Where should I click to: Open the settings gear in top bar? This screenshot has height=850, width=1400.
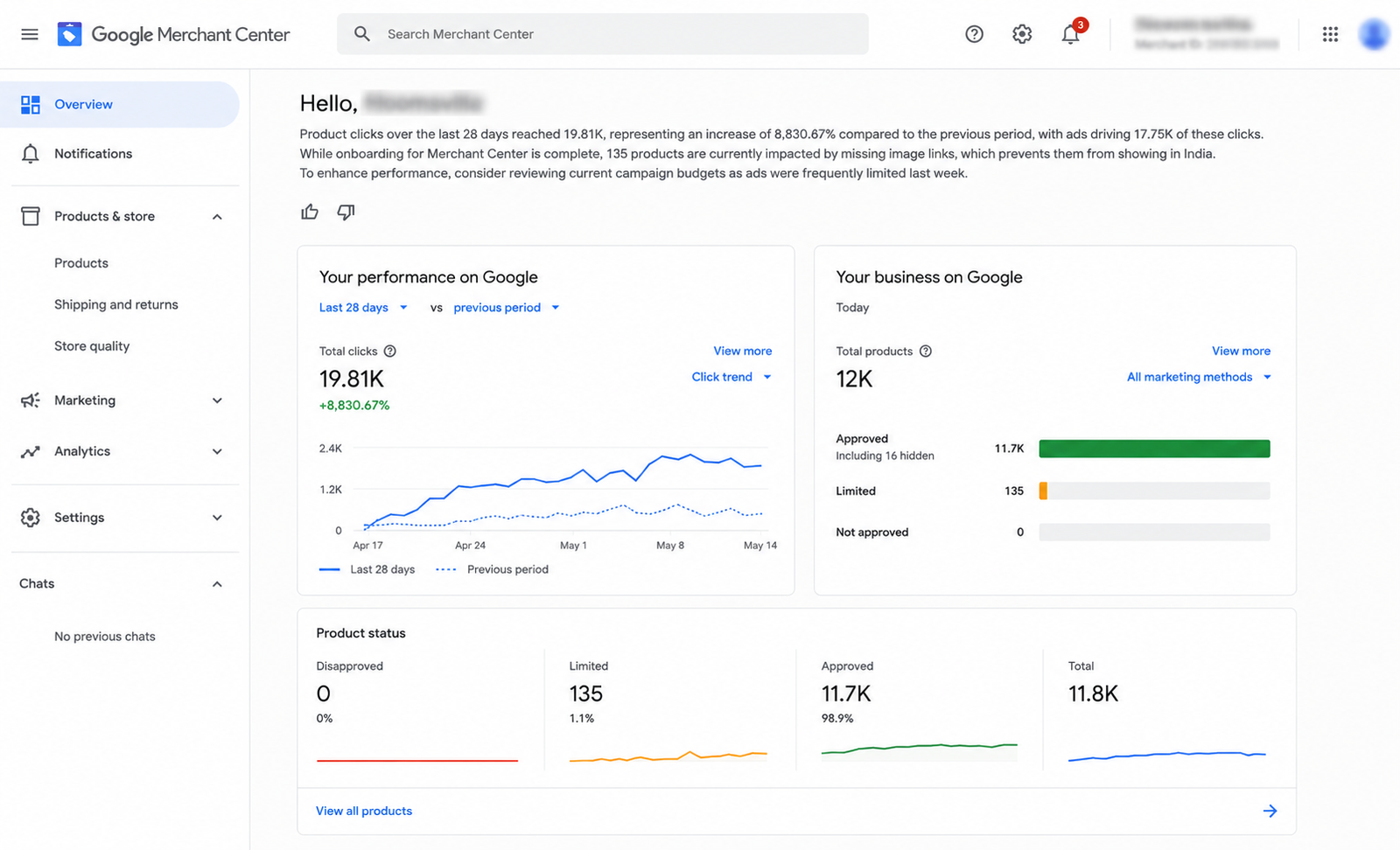tap(1022, 34)
